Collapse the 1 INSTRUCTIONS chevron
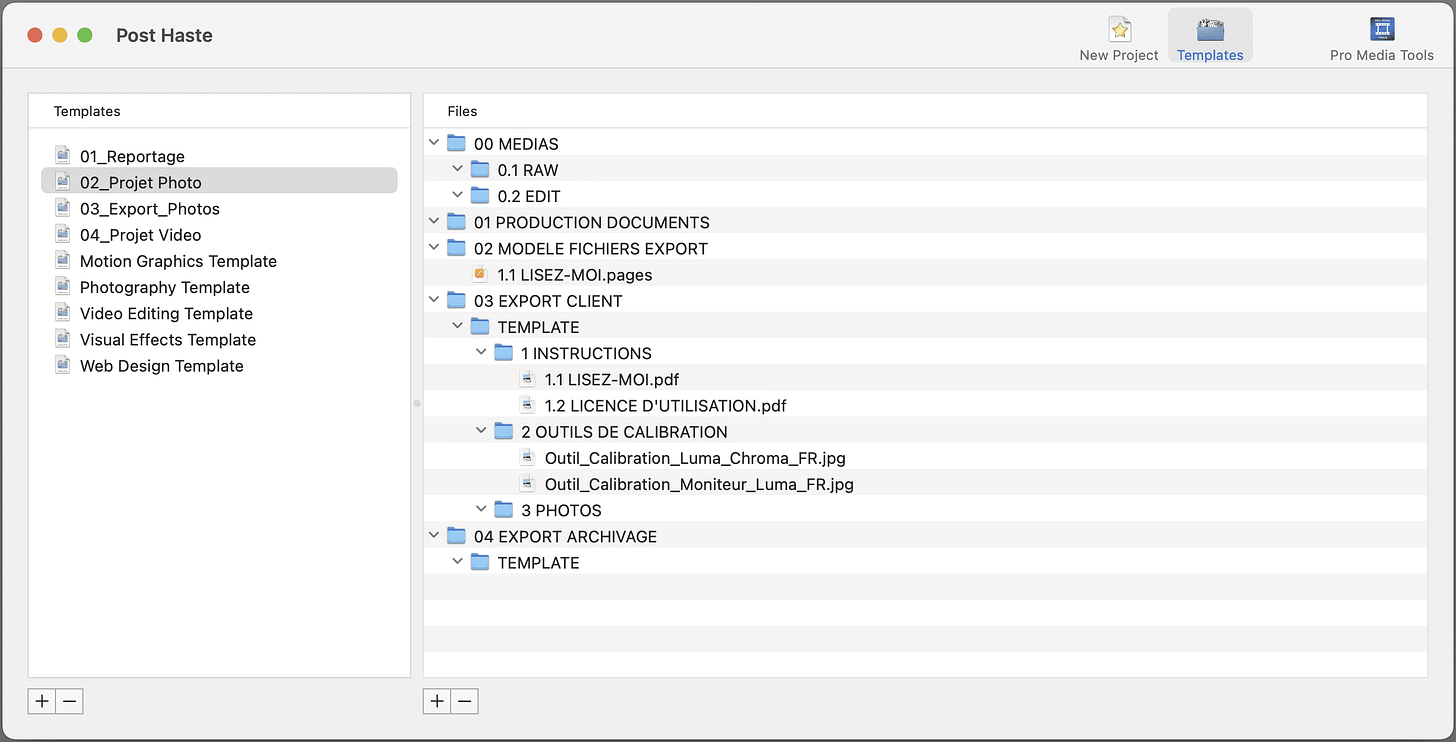The width and height of the screenshot is (1456, 742). (x=482, y=352)
